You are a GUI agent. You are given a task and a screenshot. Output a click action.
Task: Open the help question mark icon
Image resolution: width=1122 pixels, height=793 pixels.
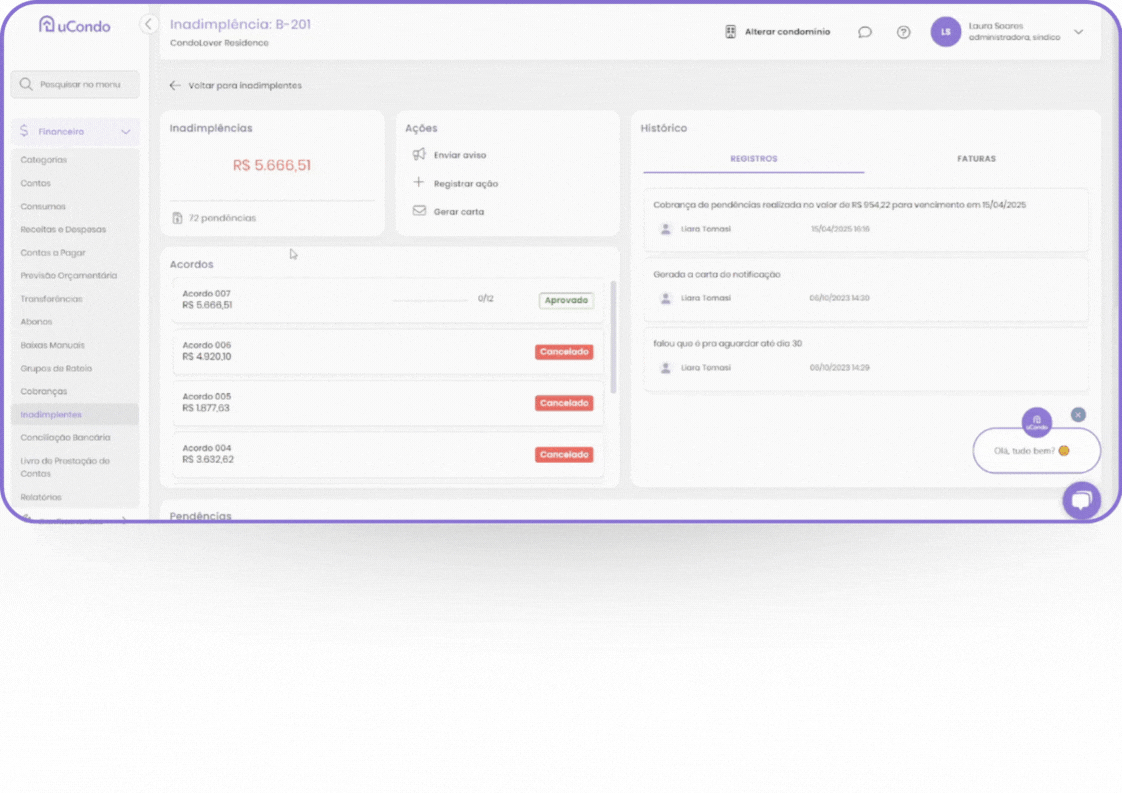click(903, 32)
